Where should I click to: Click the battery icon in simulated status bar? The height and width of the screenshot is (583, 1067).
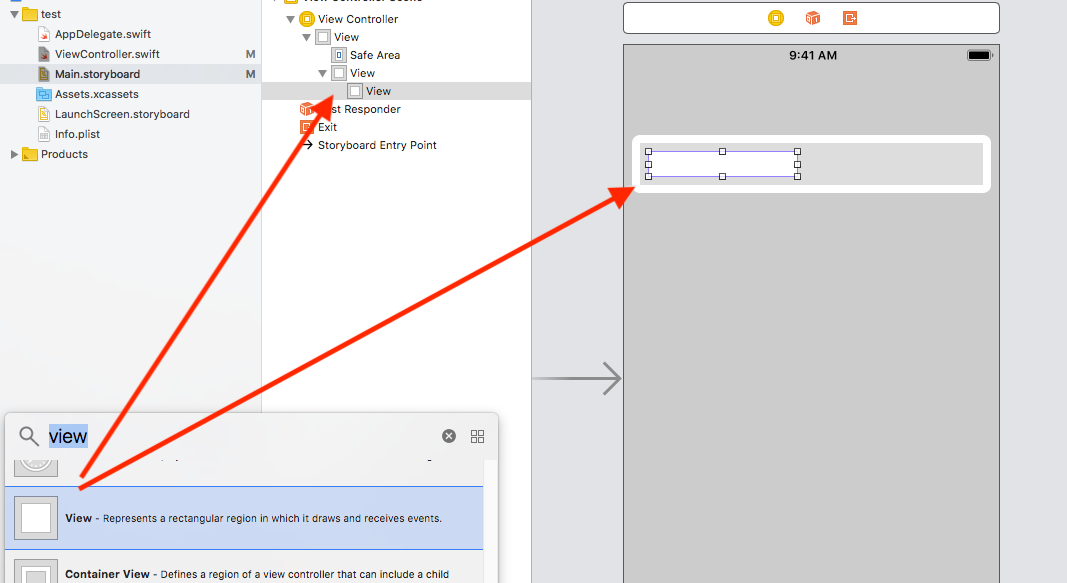(980, 56)
